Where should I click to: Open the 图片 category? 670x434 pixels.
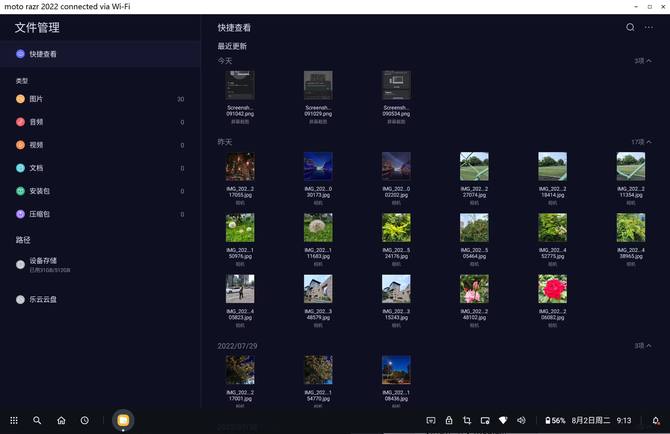pos(36,99)
